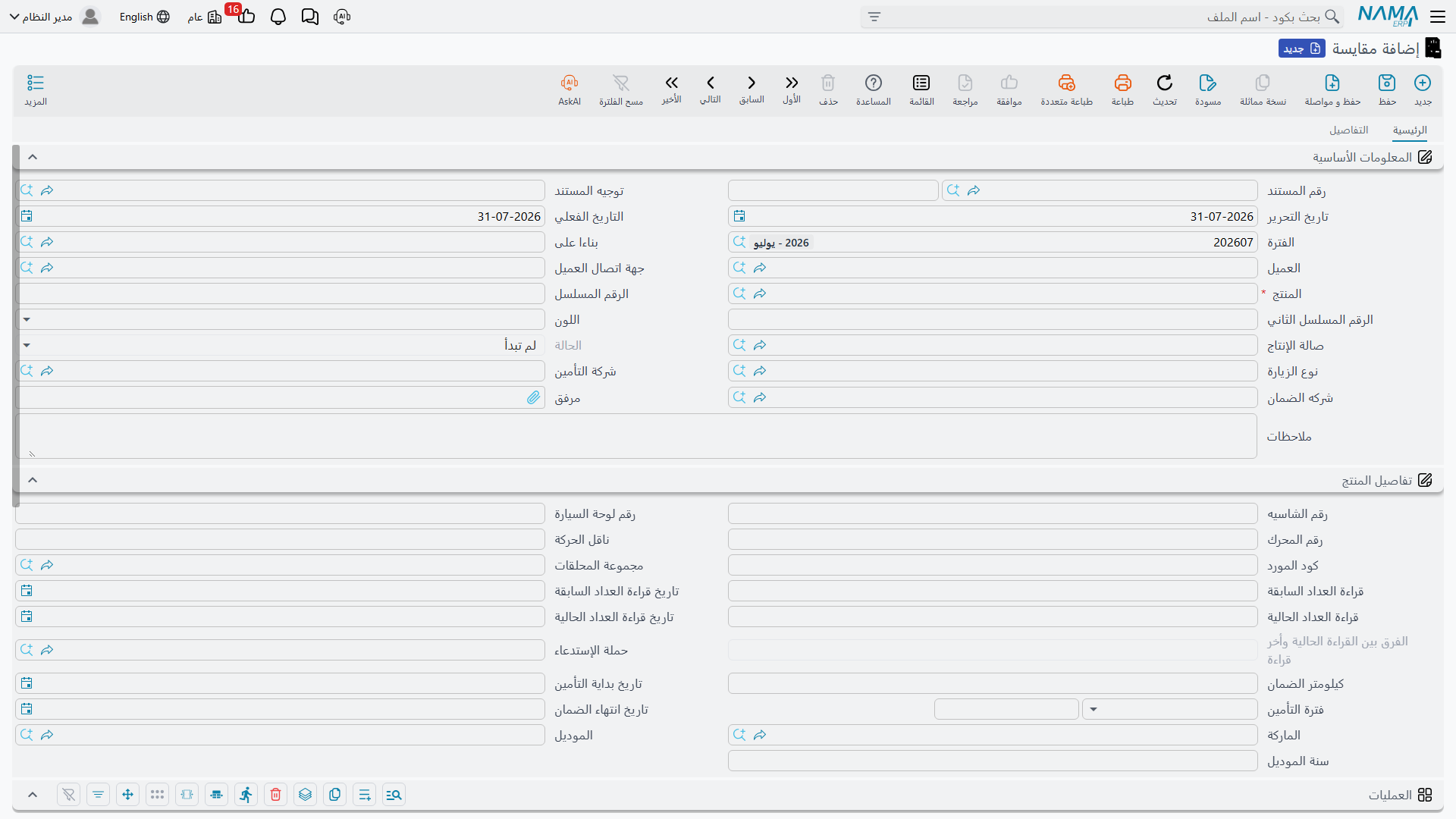The width and height of the screenshot is (1456, 819).
Task: Click the موافقة (approve) toolbar button
Action: pos(1009,89)
